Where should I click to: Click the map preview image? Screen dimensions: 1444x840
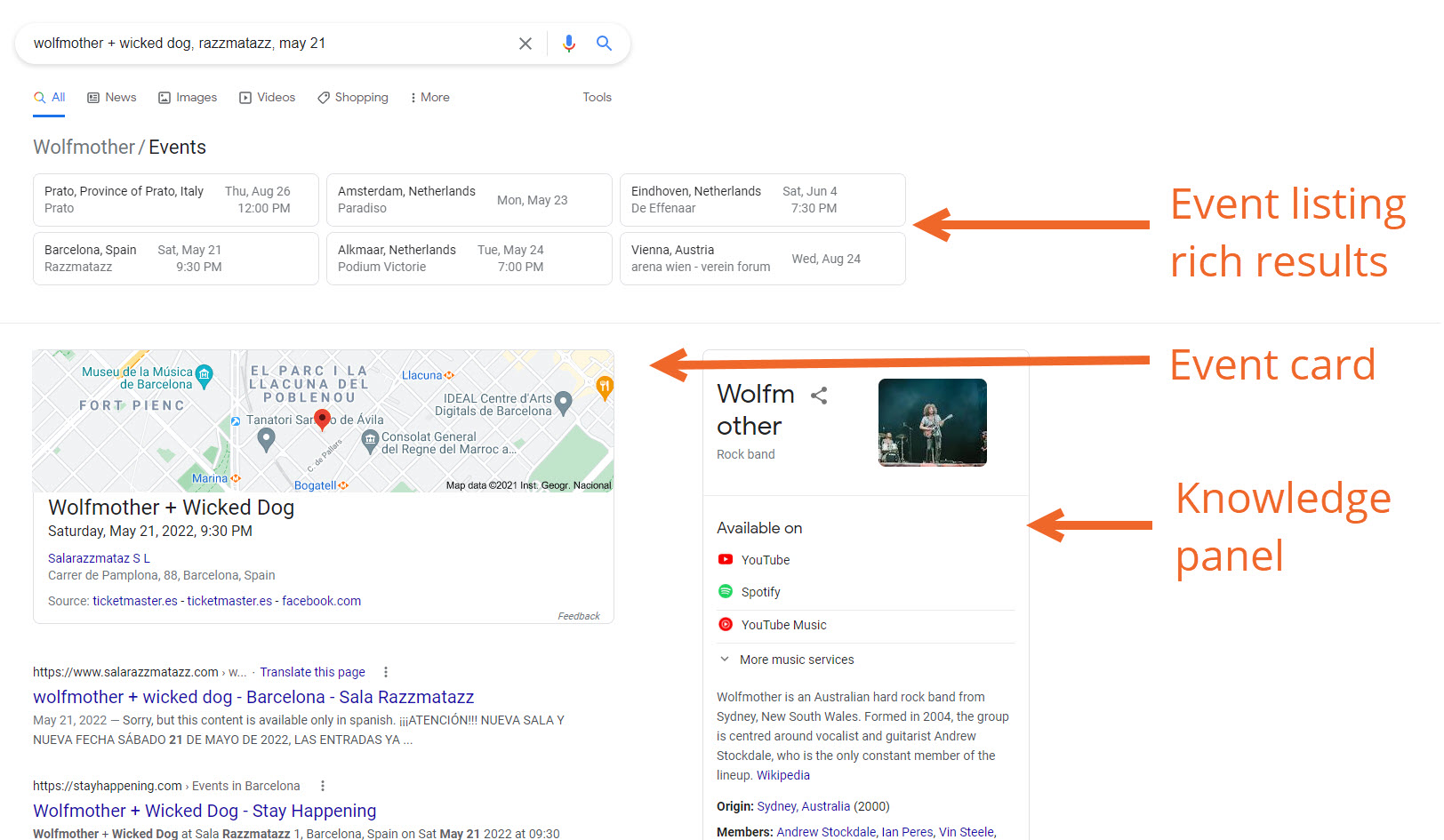tap(323, 421)
